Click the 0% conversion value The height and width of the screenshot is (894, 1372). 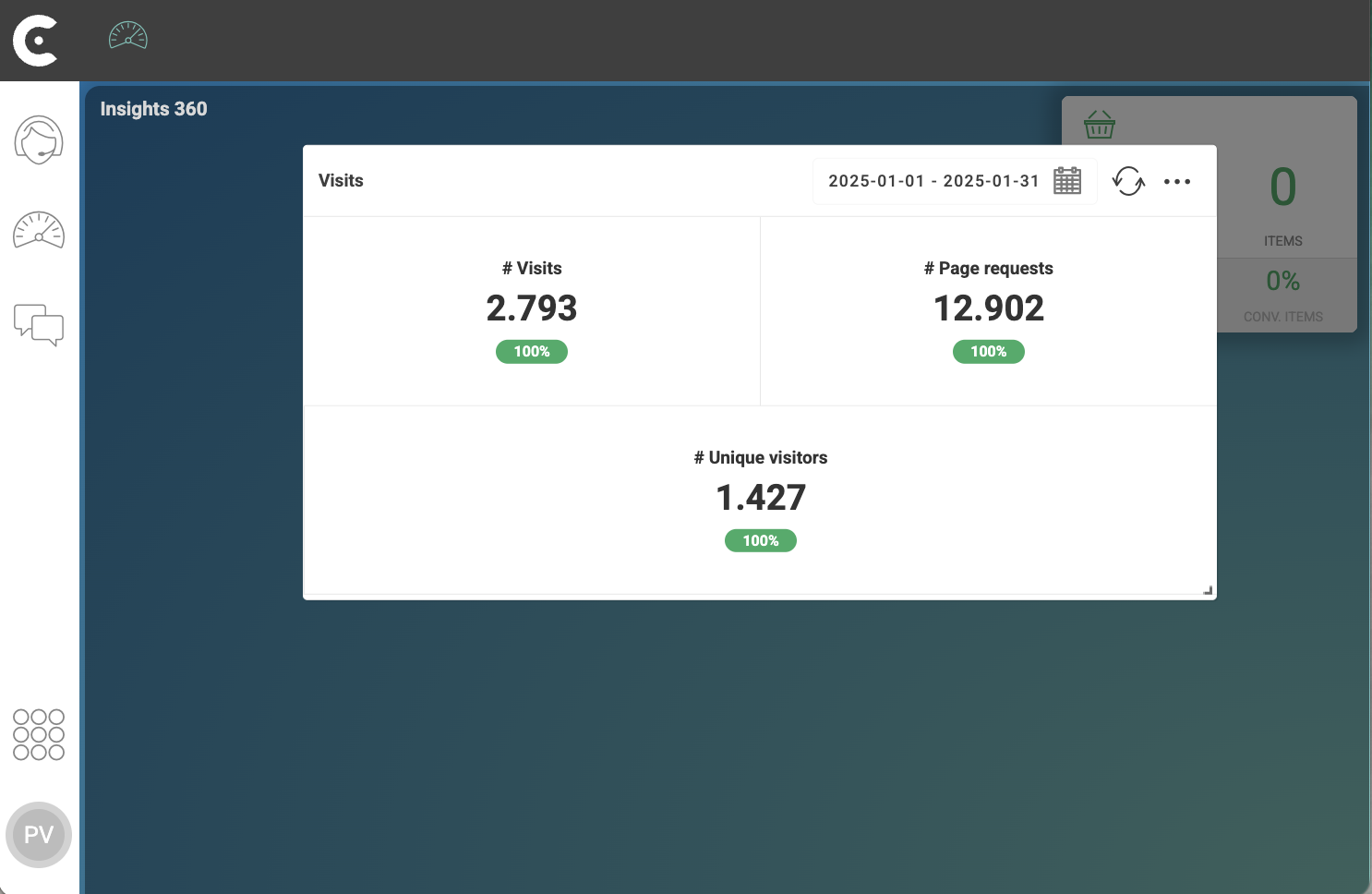tap(1283, 281)
